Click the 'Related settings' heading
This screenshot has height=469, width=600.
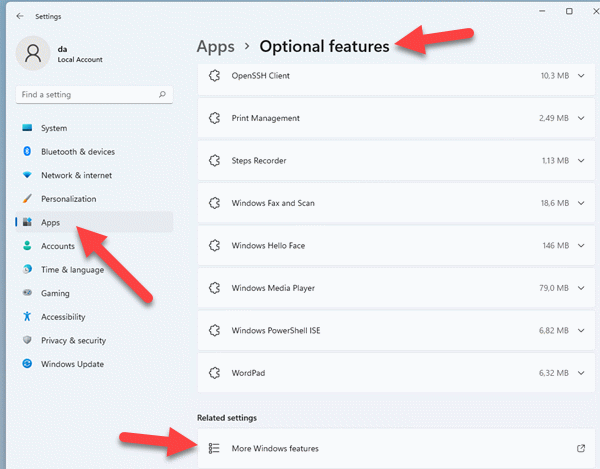(x=227, y=418)
